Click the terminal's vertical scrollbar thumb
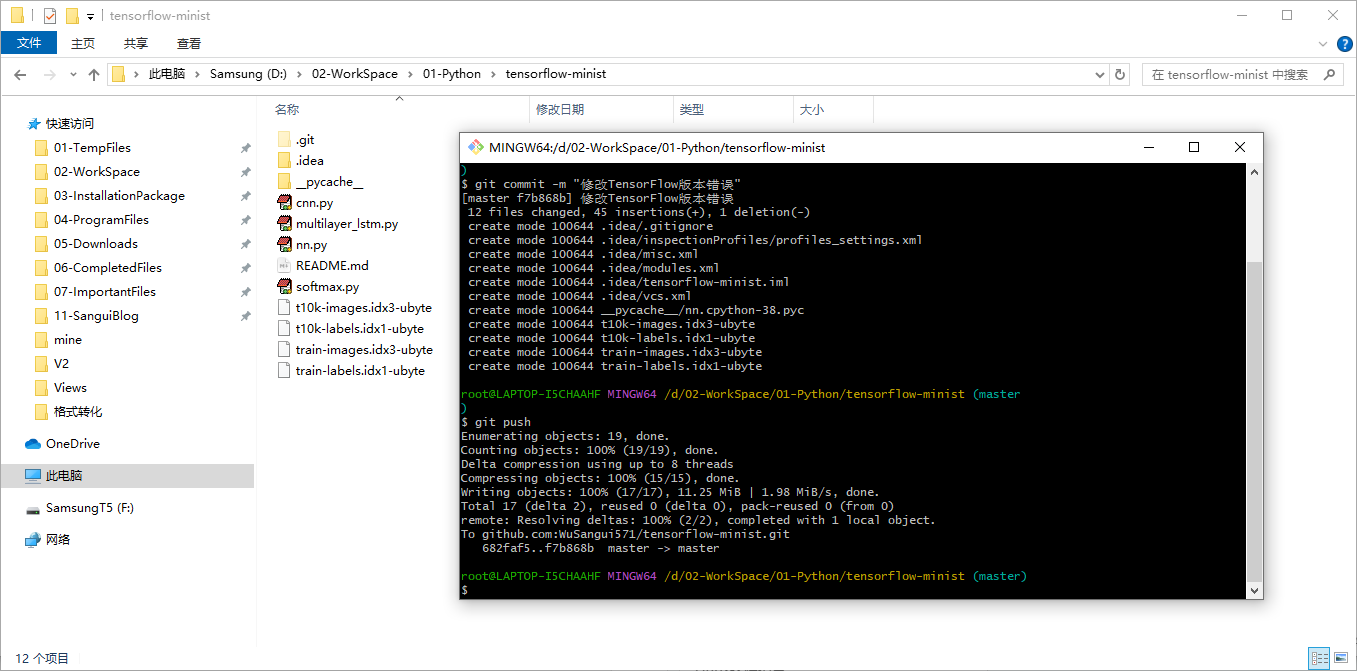This screenshot has height=671, width=1357. [x=1255, y=420]
